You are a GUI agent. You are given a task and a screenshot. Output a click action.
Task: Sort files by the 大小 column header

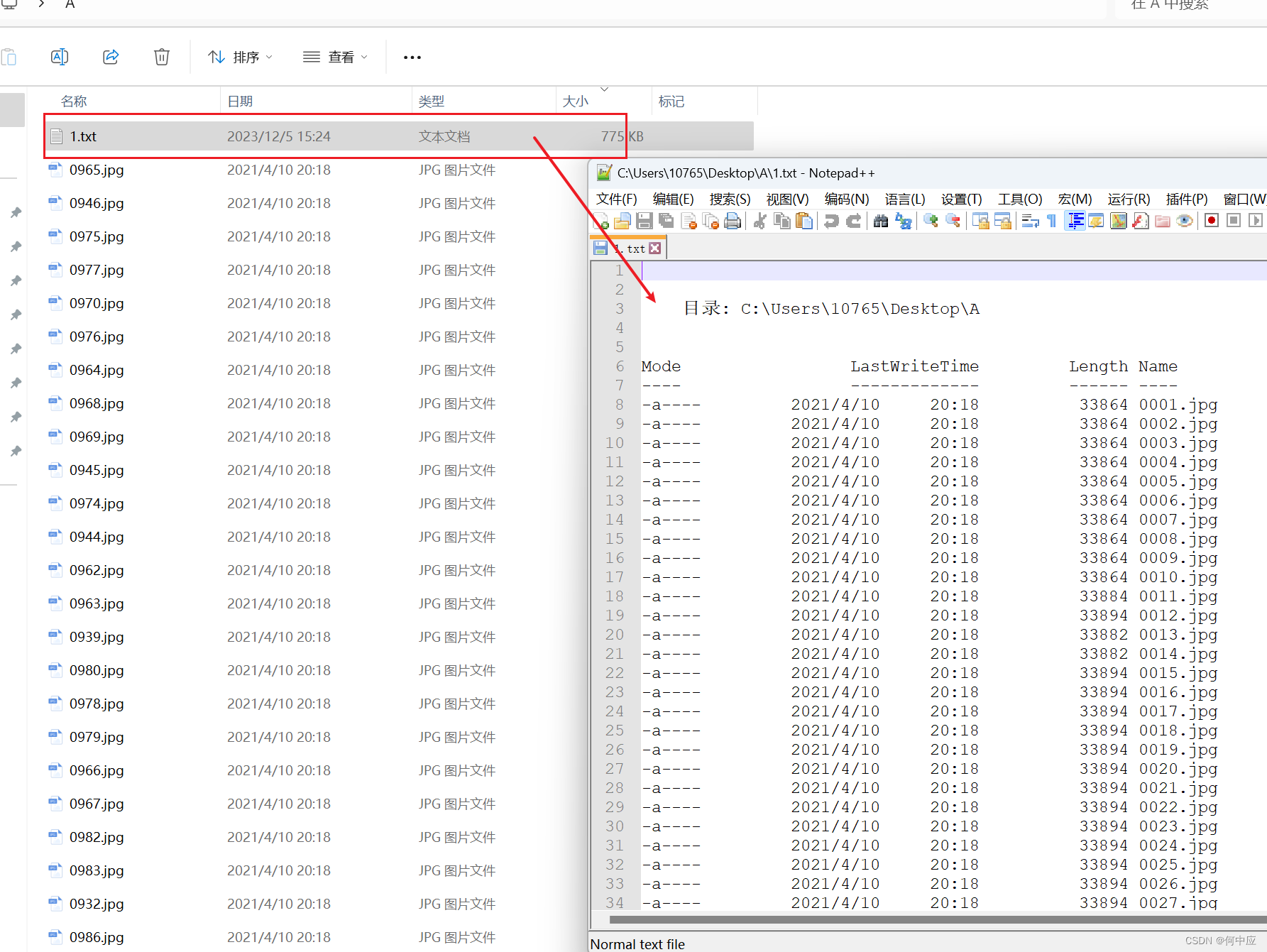(x=575, y=102)
